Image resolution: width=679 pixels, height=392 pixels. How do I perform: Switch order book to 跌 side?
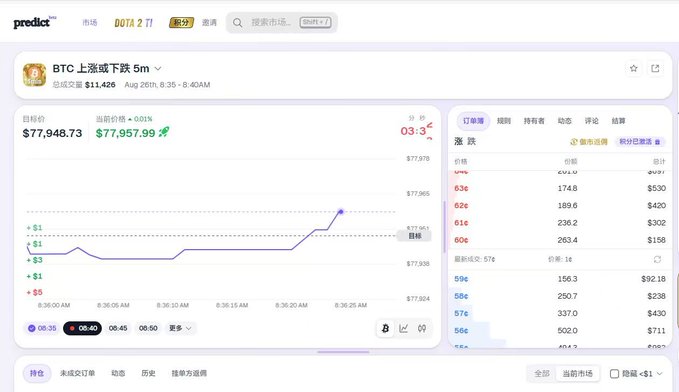pos(471,141)
